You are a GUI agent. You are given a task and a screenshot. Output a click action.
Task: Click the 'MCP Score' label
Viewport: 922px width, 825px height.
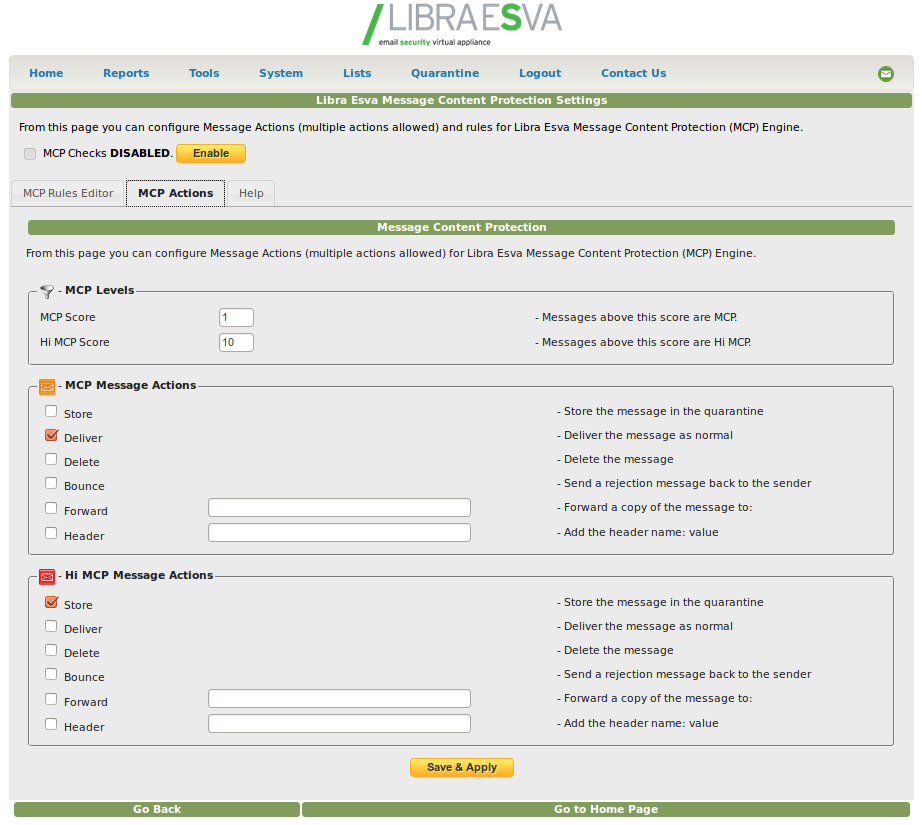tap(68, 318)
